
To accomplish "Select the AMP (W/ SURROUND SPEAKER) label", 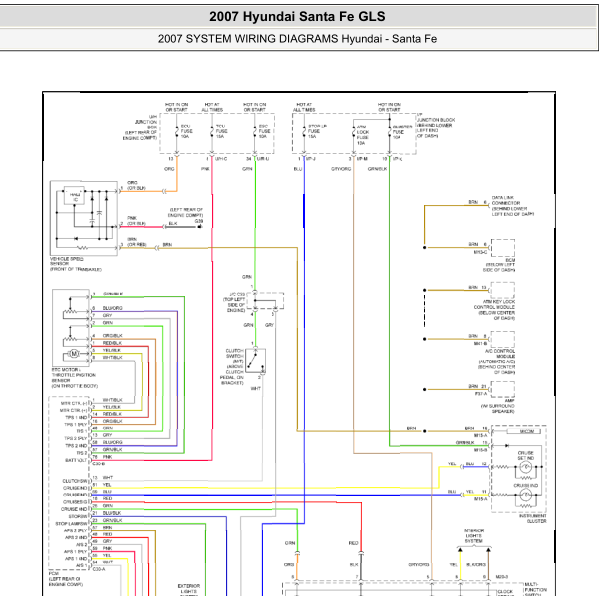I will click(498, 406).
